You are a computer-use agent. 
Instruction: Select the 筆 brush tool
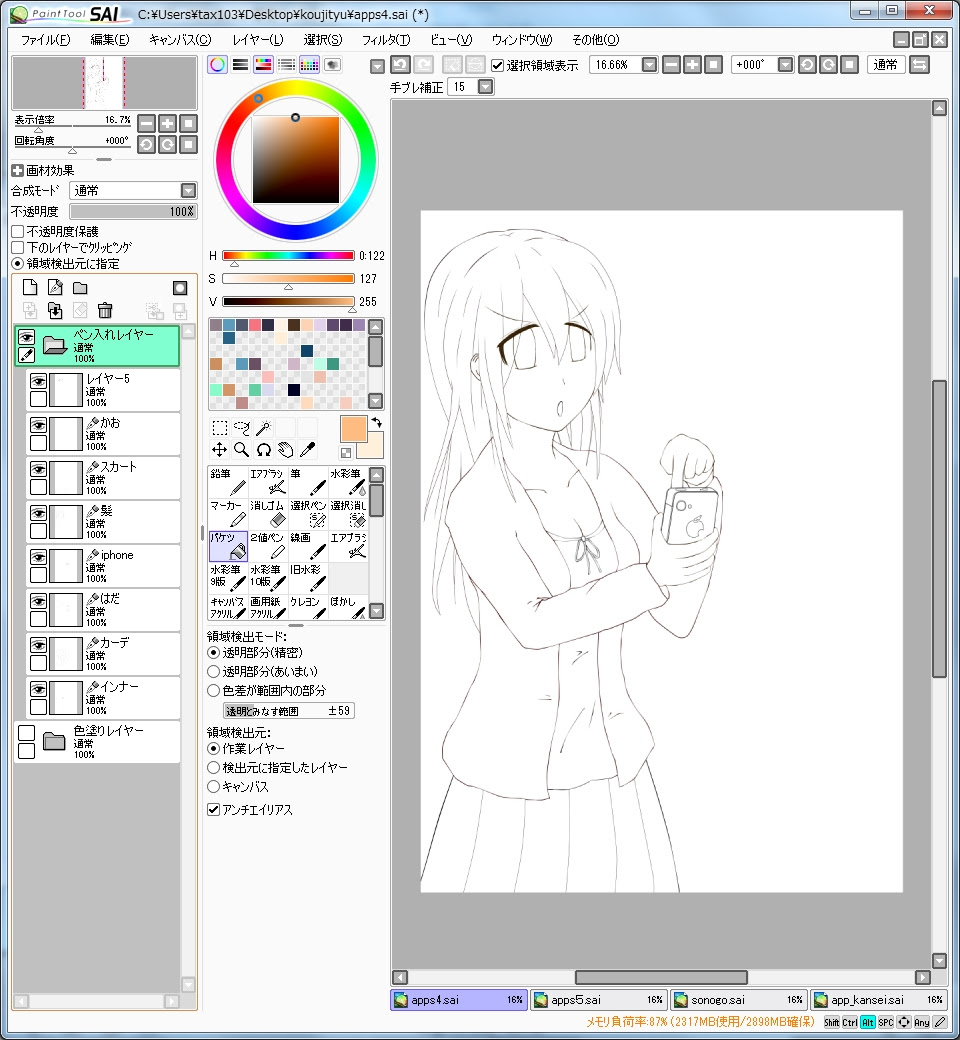[308, 482]
